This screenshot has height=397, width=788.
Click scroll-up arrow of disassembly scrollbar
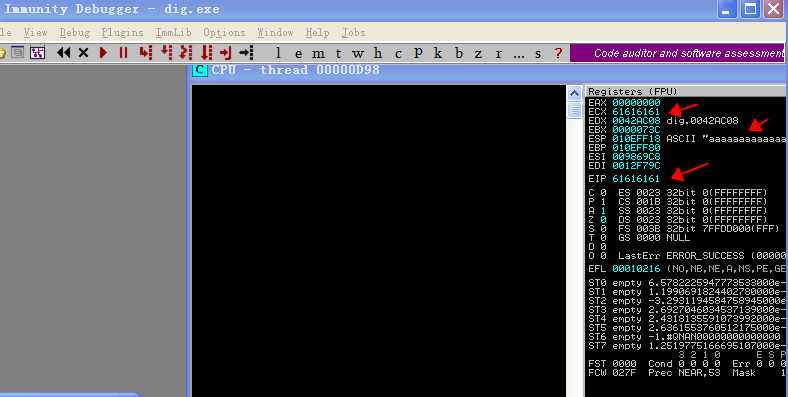coord(574,93)
